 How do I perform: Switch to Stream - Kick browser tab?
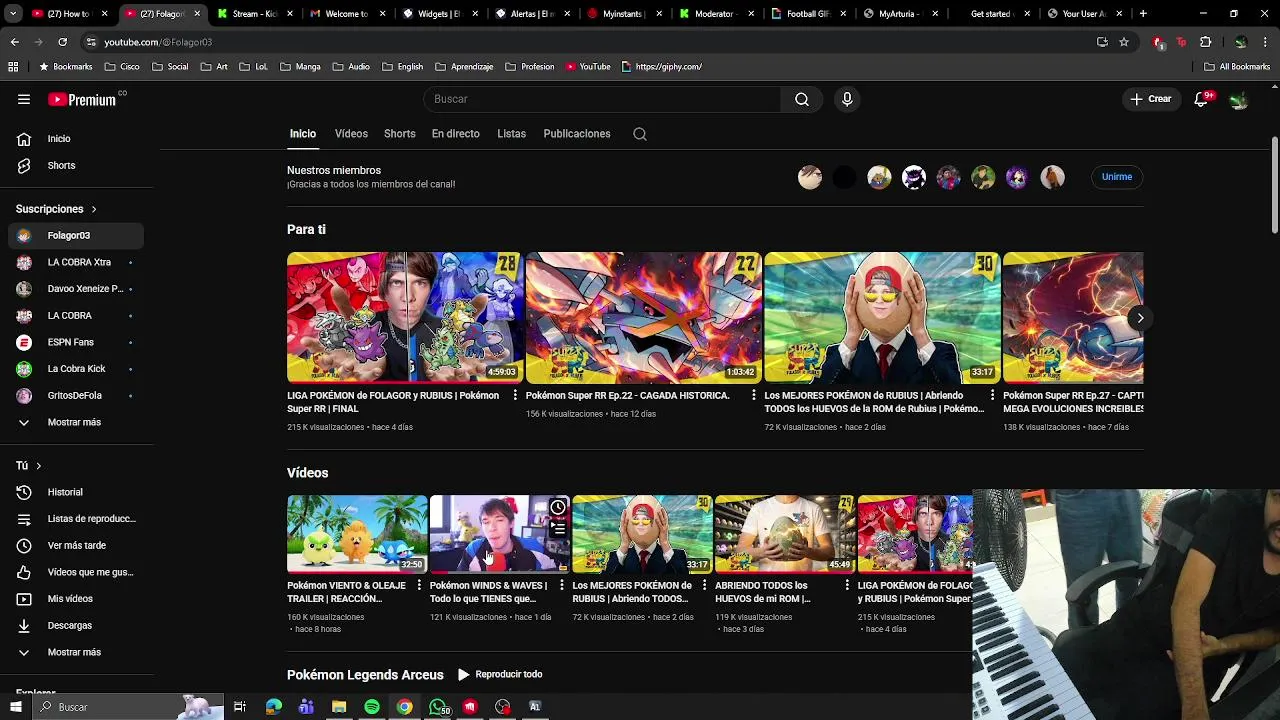[x=254, y=14]
